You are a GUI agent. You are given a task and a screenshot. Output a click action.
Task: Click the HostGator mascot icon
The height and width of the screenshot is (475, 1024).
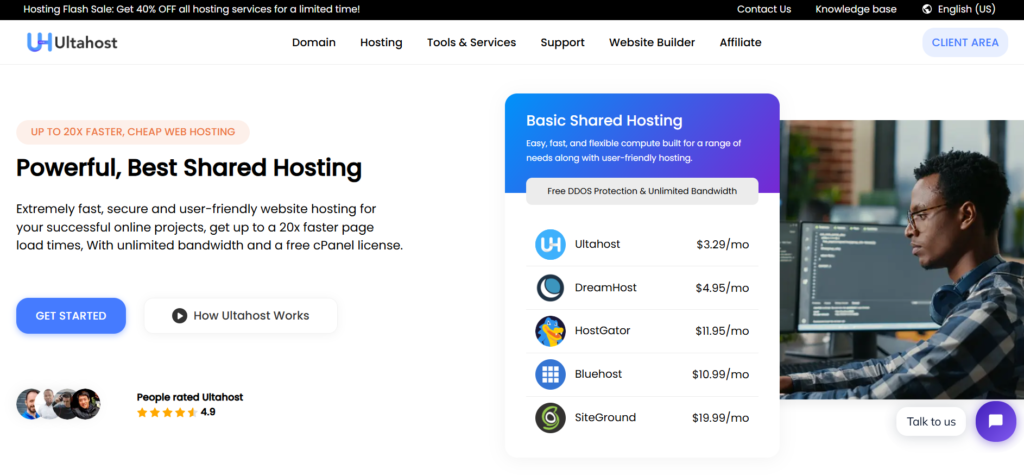coord(550,331)
